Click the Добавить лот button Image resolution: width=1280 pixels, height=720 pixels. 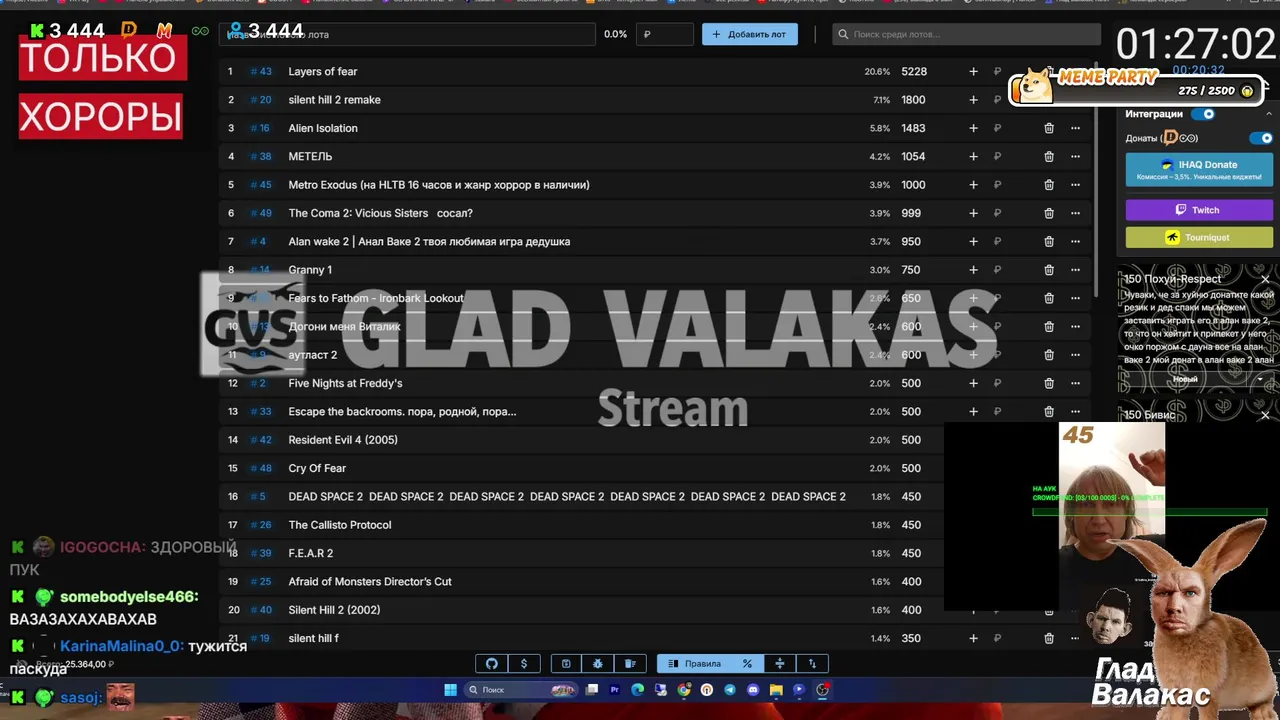tap(750, 34)
